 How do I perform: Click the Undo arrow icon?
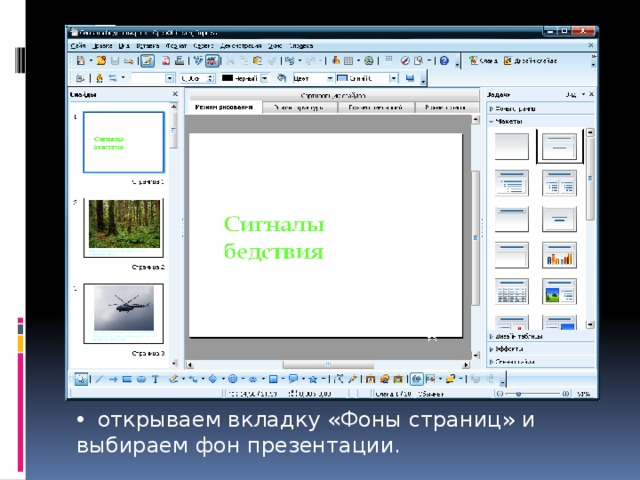(x=289, y=61)
